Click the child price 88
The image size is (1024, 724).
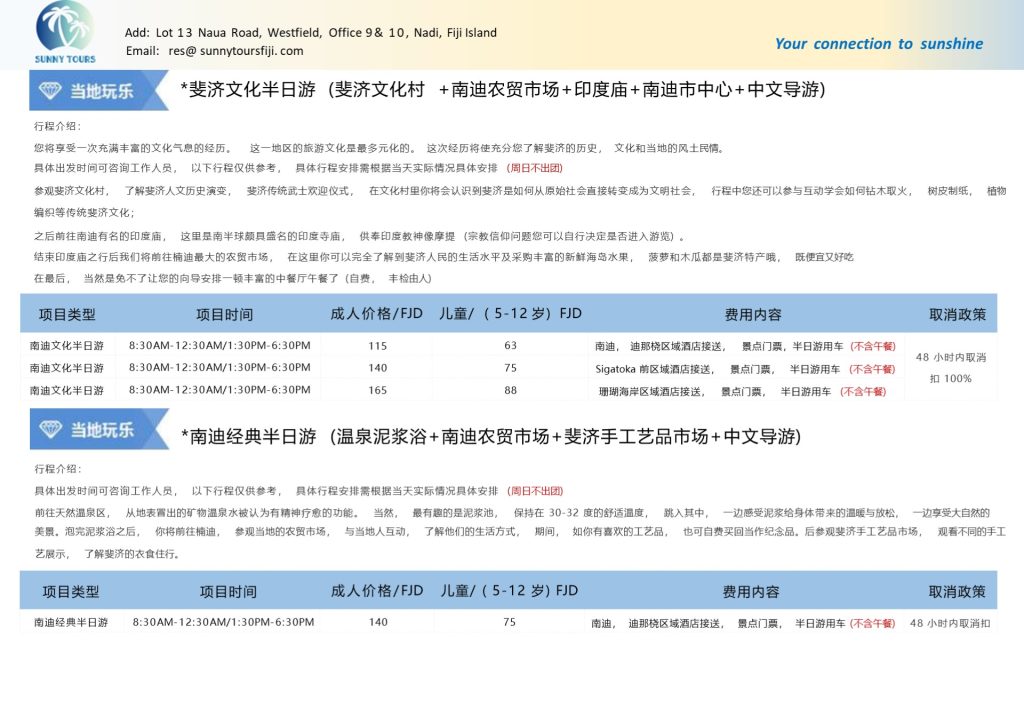tap(511, 390)
